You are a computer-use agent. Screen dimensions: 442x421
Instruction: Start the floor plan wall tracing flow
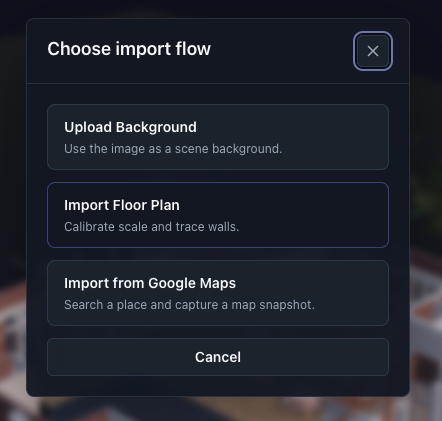(218, 215)
